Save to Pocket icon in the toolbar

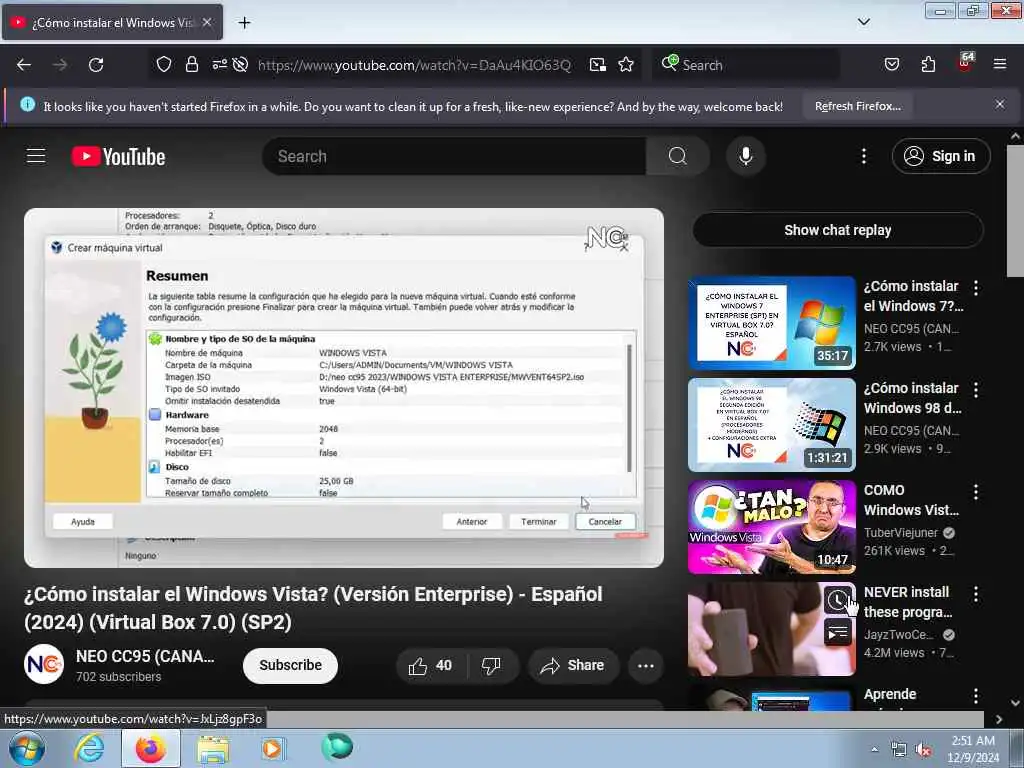pyautogui.click(x=891, y=65)
